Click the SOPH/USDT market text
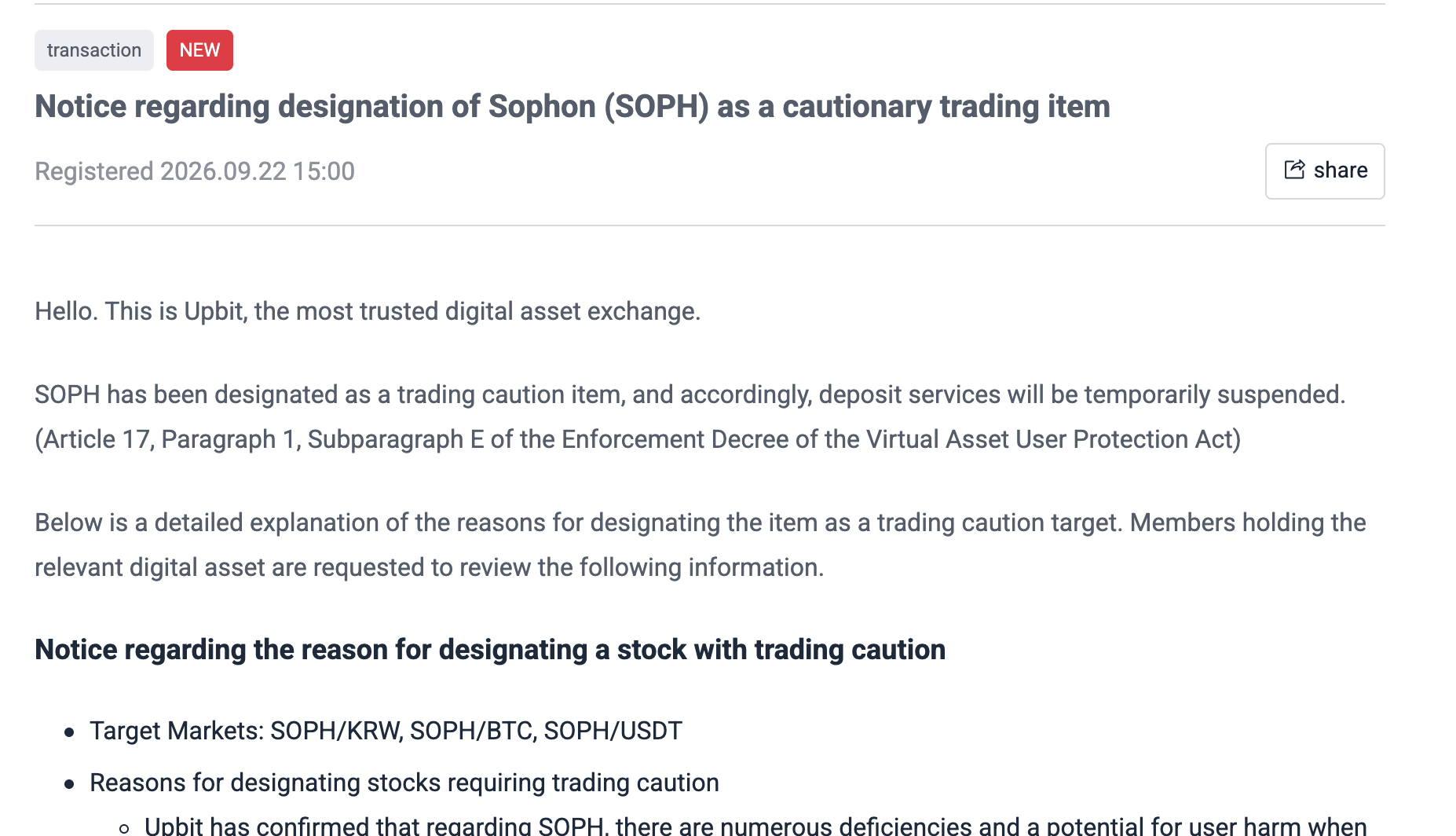 coord(613,731)
